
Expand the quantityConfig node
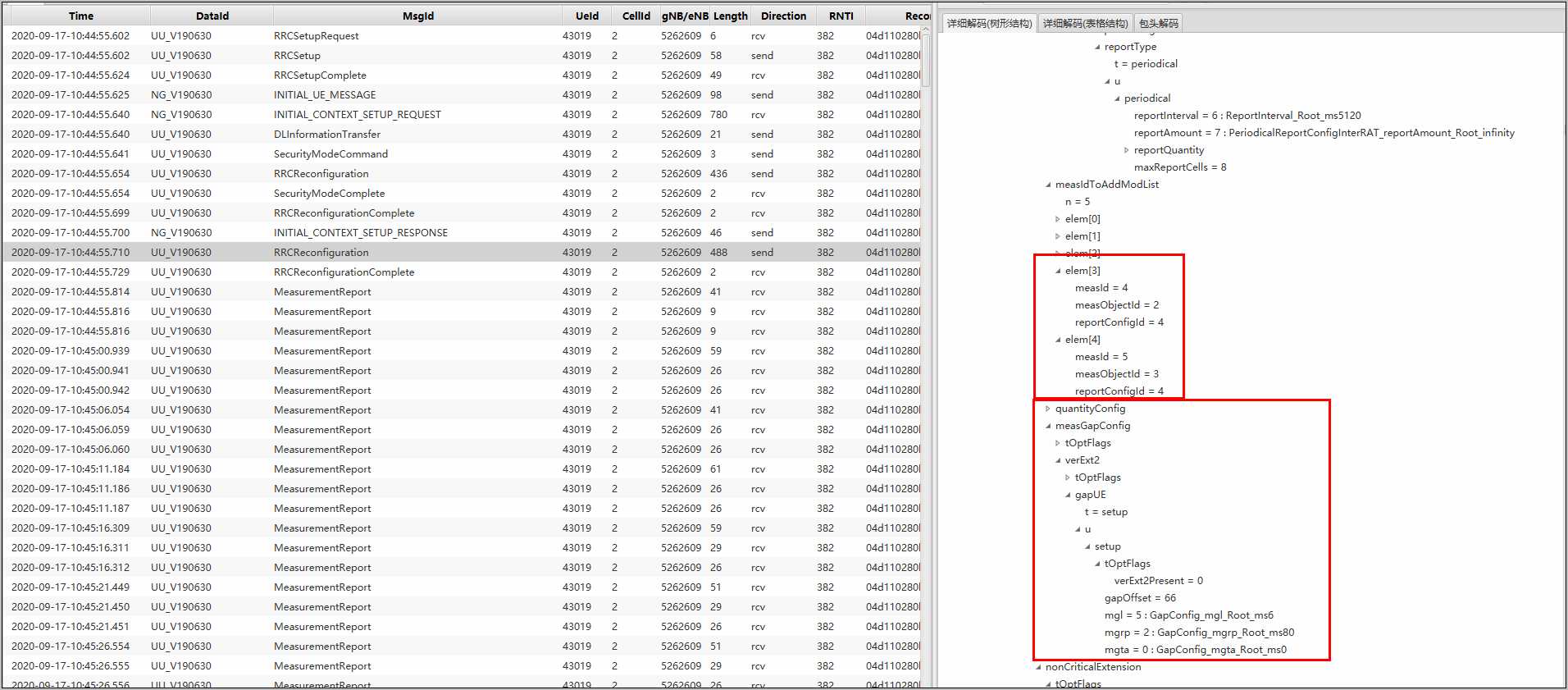click(x=1048, y=409)
